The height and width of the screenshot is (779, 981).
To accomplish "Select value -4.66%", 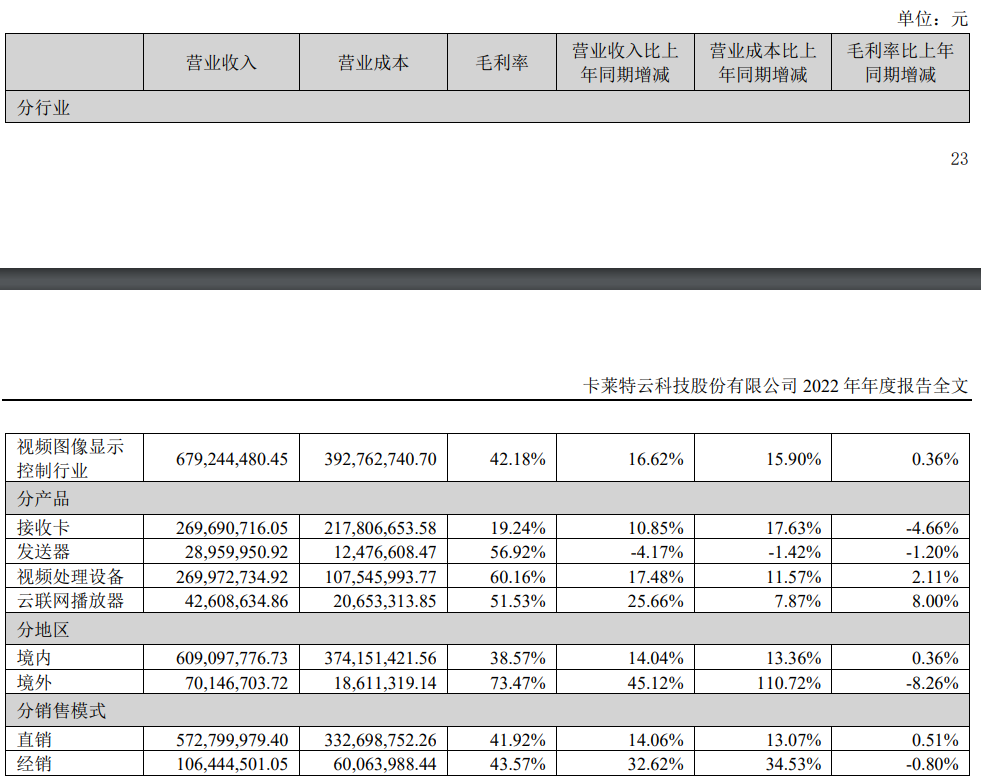I will coord(932,528).
